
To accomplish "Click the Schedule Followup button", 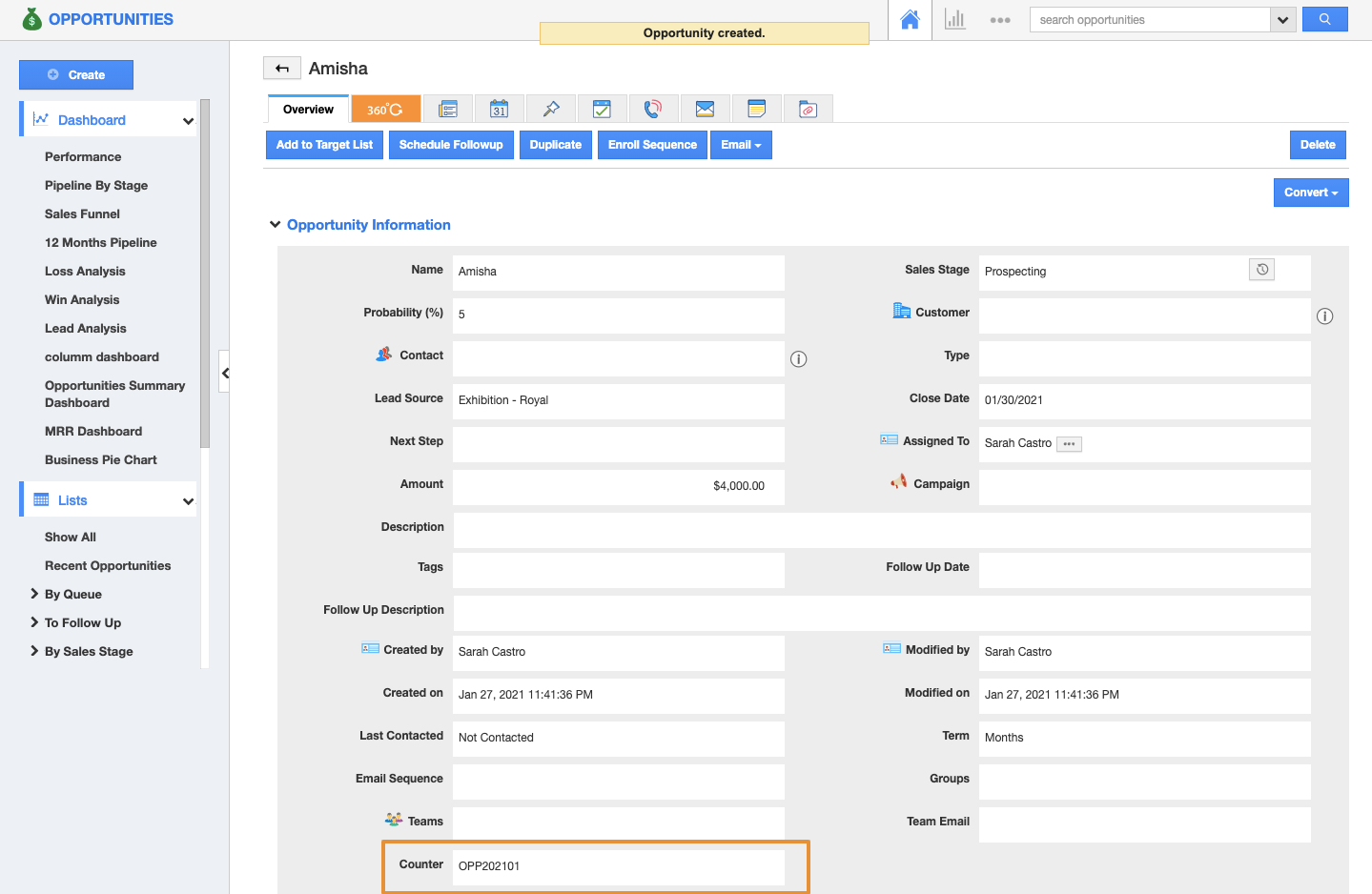I will tap(451, 145).
